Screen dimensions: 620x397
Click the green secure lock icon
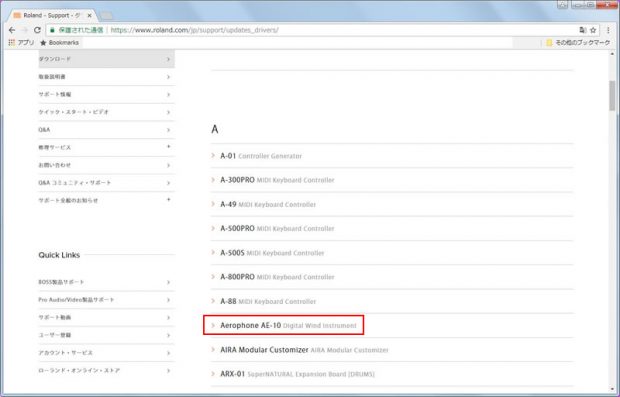click(52, 30)
